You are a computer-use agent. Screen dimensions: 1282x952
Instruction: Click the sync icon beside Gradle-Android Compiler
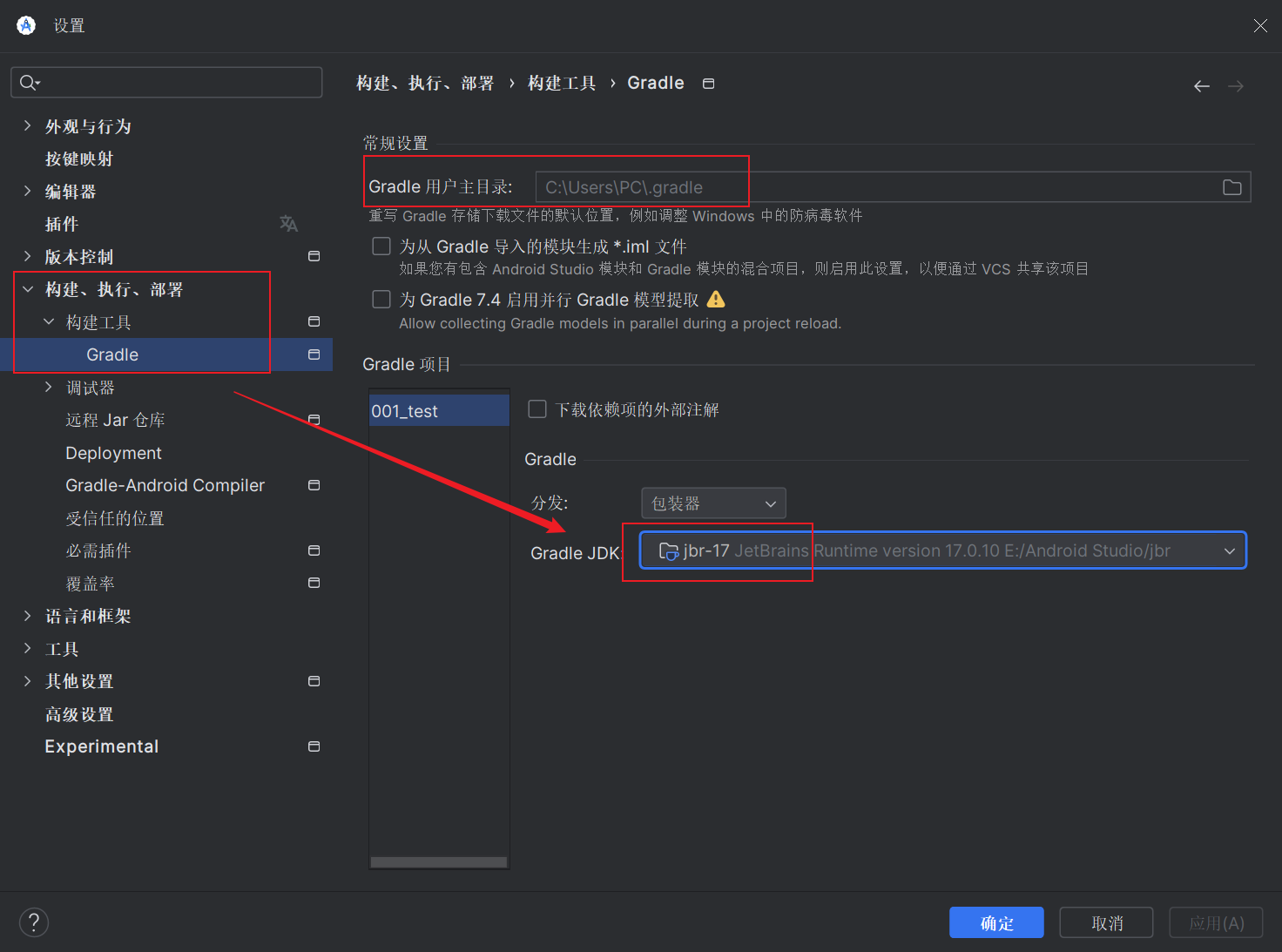pyautogui.click(x=314, y=485)
